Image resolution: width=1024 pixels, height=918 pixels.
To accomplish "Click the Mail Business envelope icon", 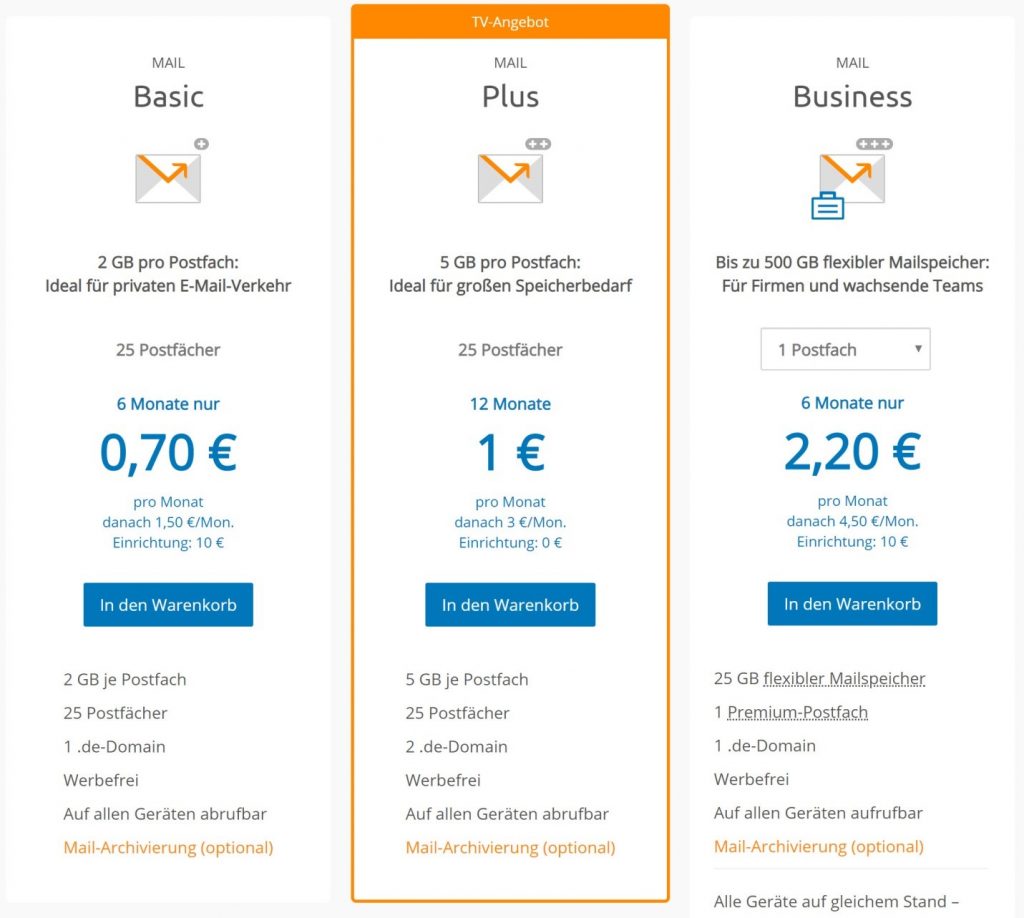I will pyautogui.click(x=852, y=178).
